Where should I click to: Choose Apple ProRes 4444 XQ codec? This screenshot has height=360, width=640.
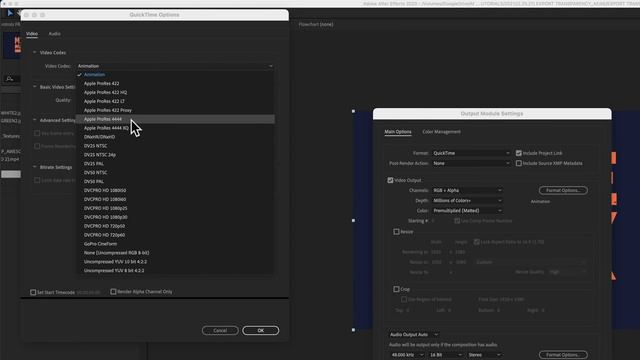click(175, 128)
